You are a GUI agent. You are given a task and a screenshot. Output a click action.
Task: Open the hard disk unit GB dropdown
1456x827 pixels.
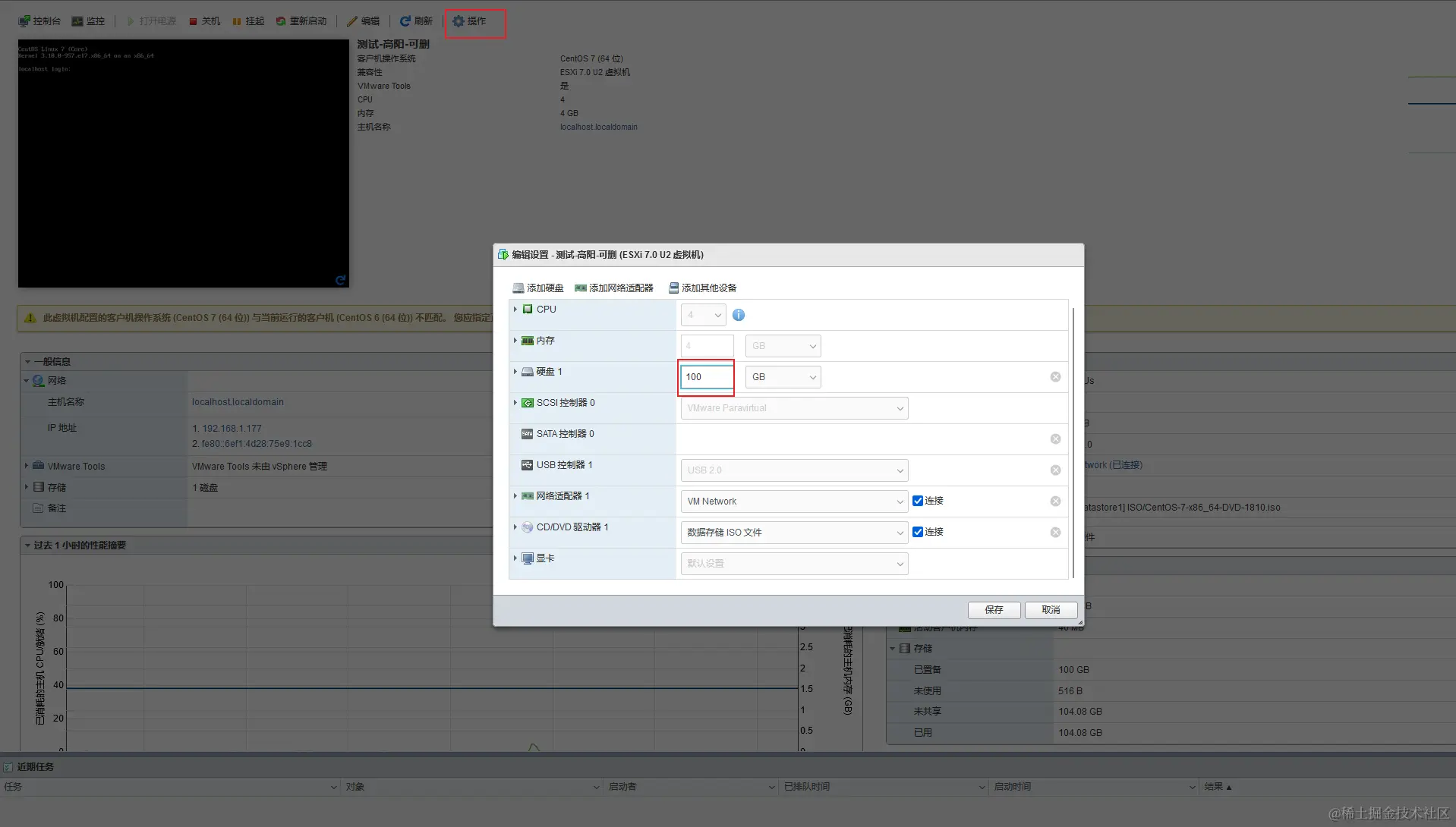[783, 377]
